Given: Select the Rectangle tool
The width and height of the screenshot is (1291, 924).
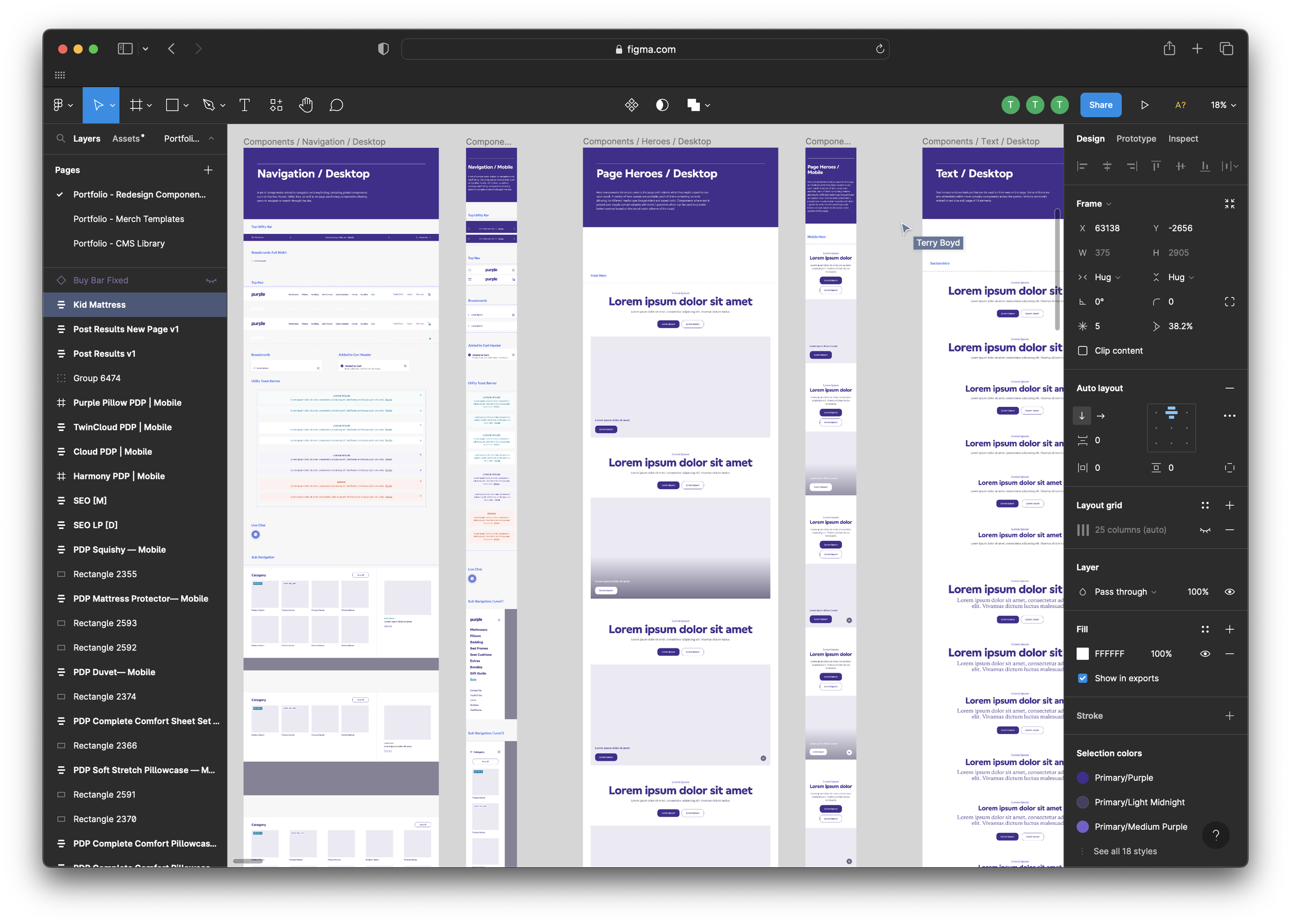Looking at the screenshot, I should point(172,105).
